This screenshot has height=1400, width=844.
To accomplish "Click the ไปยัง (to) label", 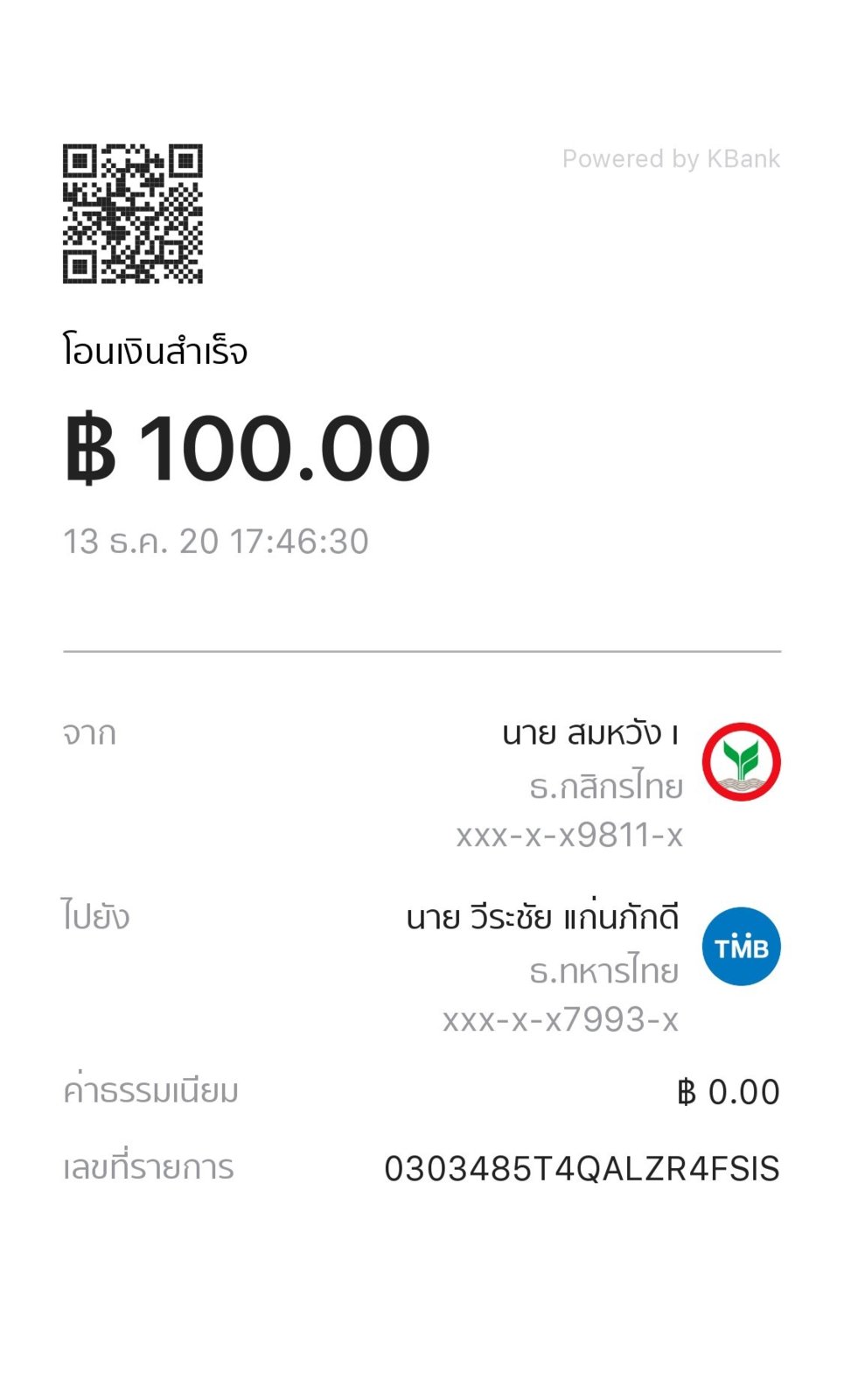I will point(95,917).
